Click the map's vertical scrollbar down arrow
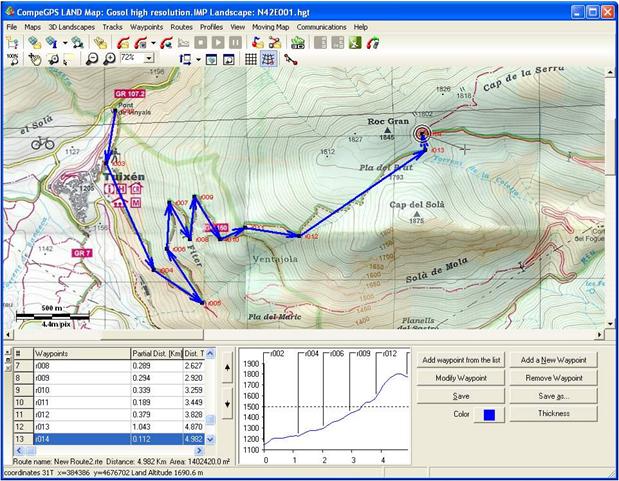The width and height of the screenshot is (619, 481). (610, 324)
